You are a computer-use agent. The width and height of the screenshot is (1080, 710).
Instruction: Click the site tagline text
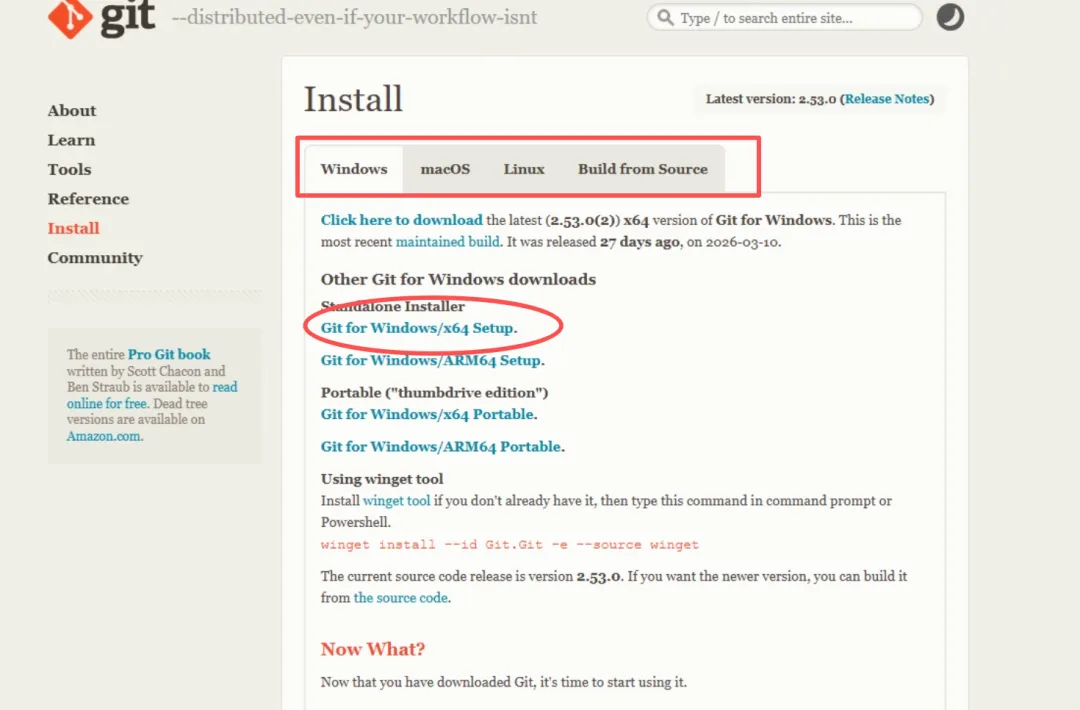click(354, 17)
